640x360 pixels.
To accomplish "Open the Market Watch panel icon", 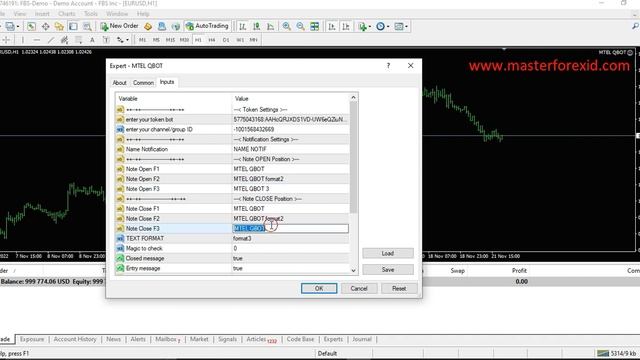I will click(31, 27).
